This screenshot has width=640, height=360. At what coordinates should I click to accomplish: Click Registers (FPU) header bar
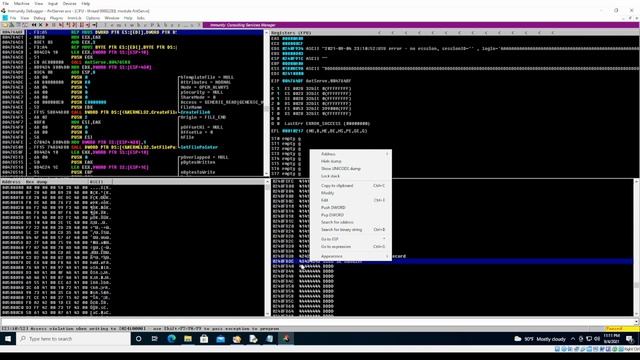point(455,32)
